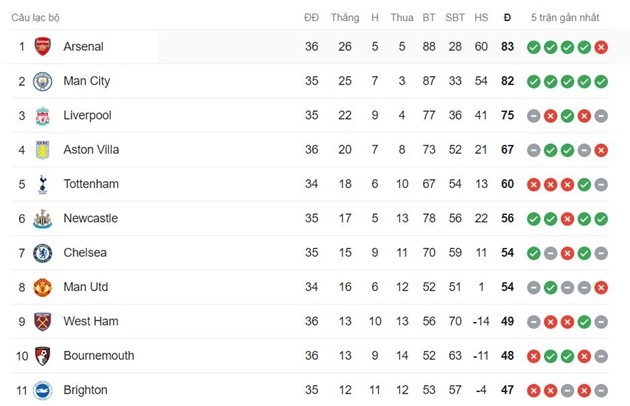This screenshot has height=406, width=630.
Task: Click the Newcastle club crest
Action: tap(42, 219)
